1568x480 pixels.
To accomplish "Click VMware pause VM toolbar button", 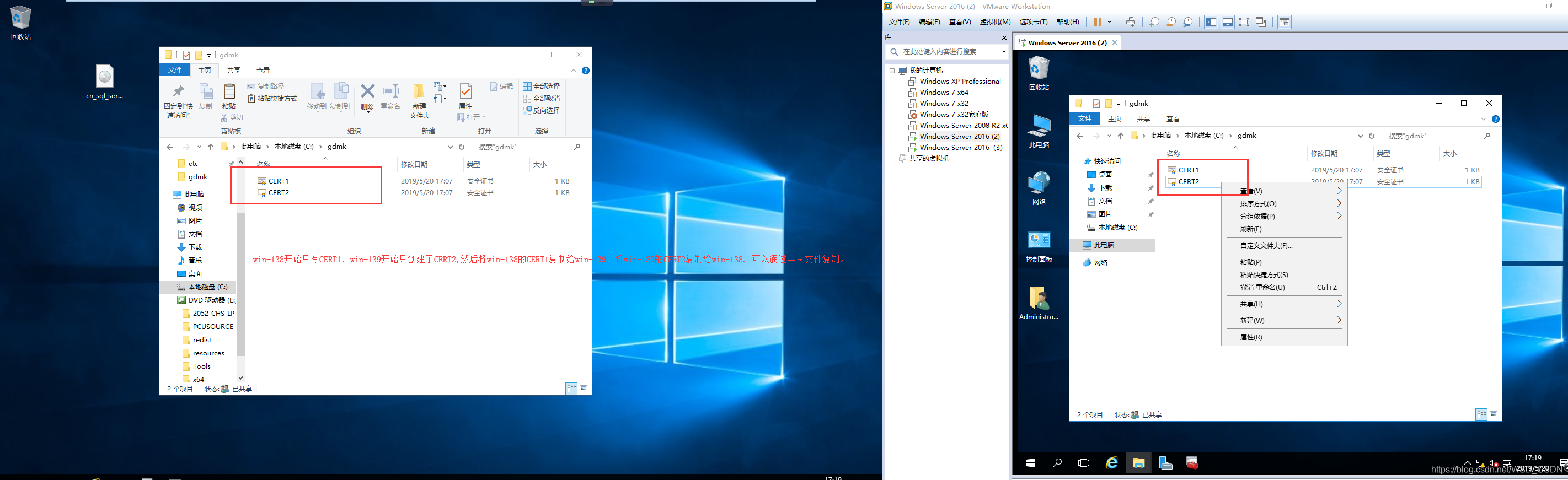I will pos(1098,22).
